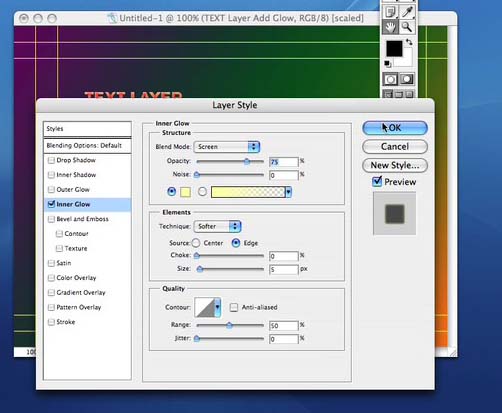Enable the Drop Shadow checkbox
The width and height of the screenshot is (502, 413).
pos(51,160)
